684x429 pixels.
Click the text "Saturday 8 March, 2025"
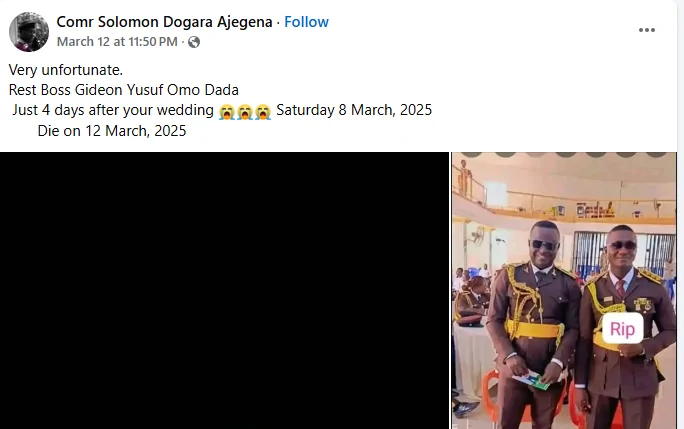pos(354,110)
